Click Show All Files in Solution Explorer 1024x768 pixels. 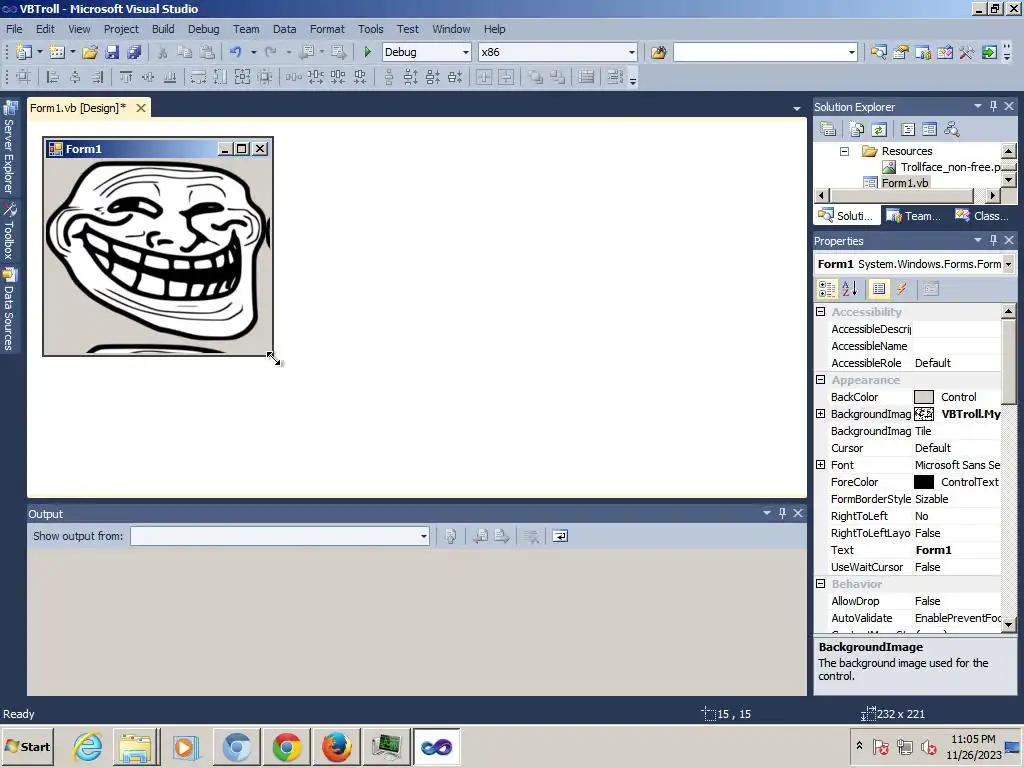857,129
